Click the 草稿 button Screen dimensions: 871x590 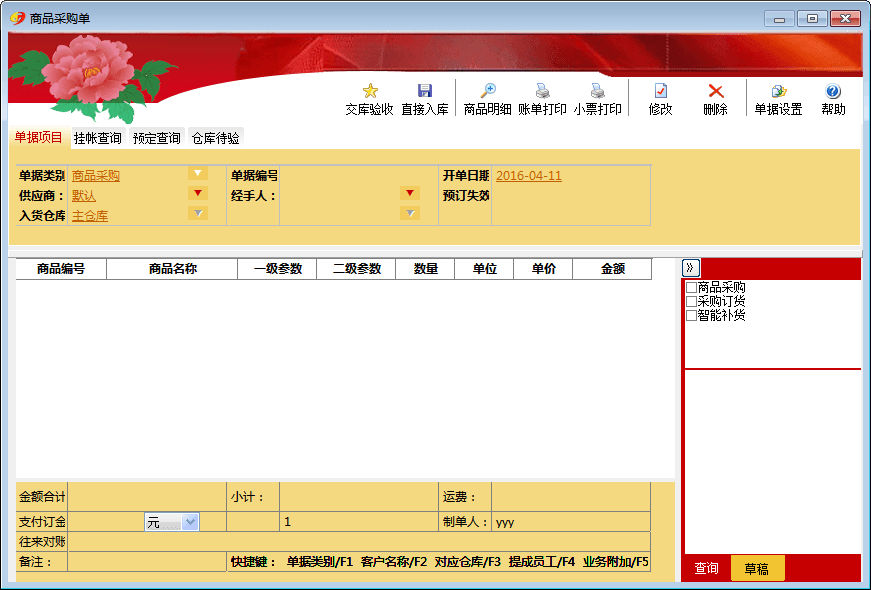(x=757, y=568)
